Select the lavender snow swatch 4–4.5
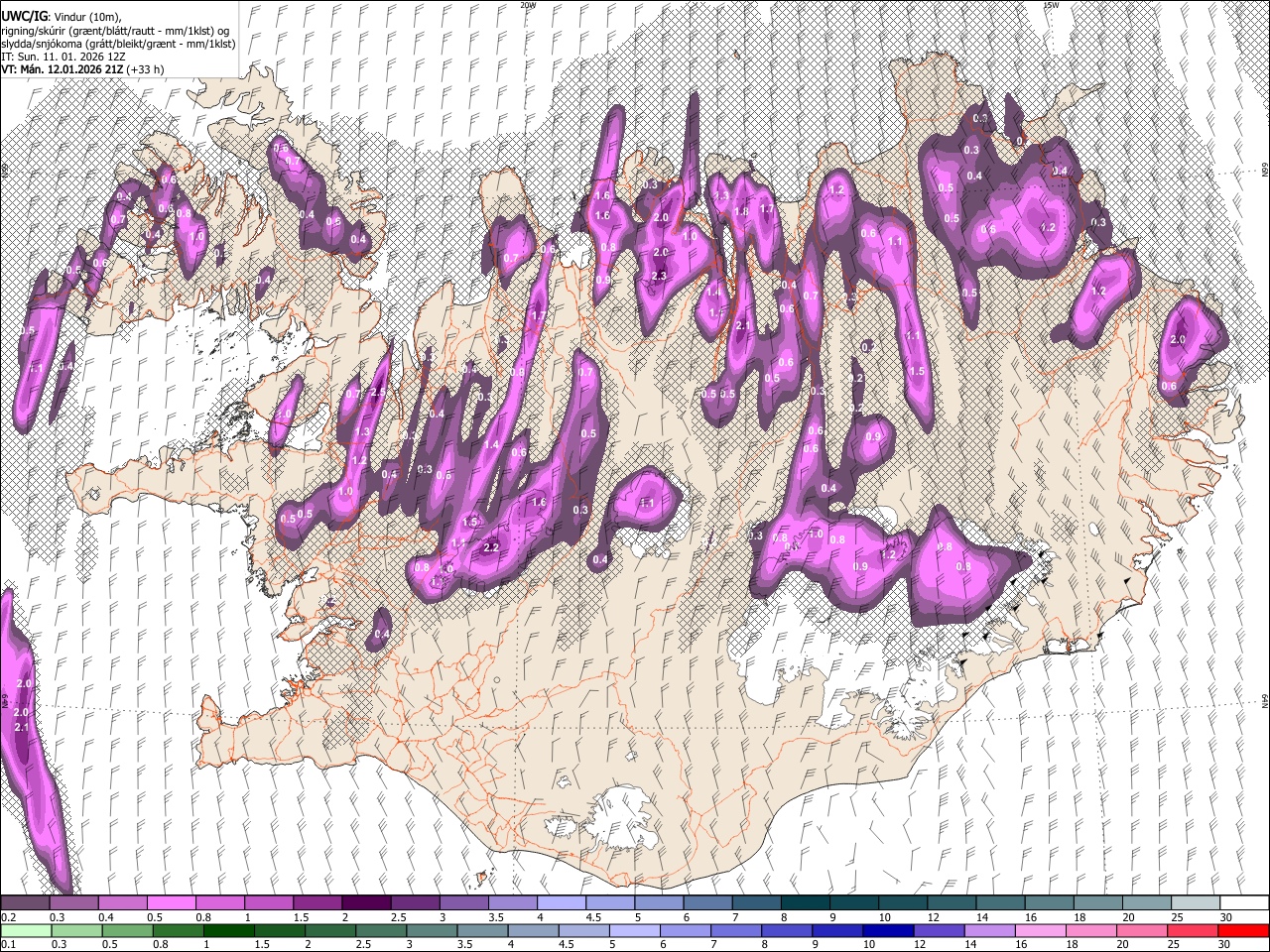The width and height of the screenshot is (1270, 952). coord(561,902)
